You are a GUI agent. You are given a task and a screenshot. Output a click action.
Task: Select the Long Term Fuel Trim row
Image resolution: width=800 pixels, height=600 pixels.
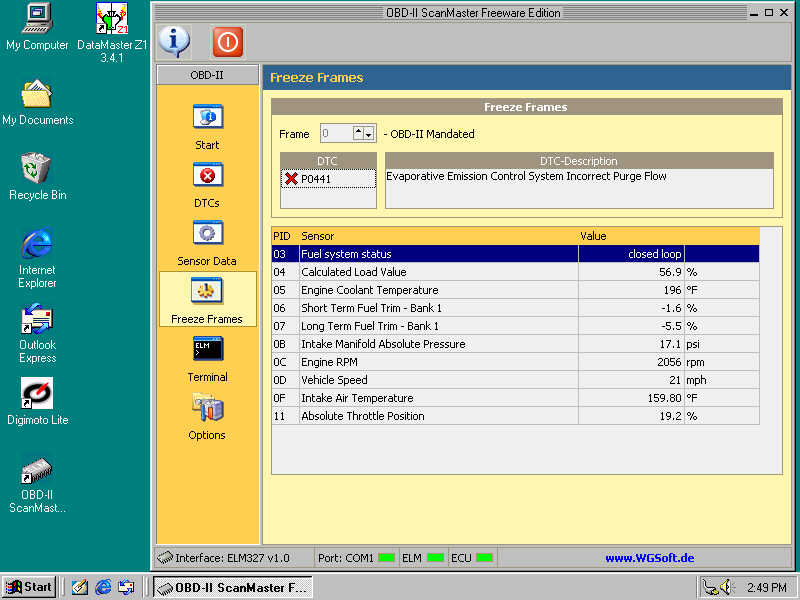pos(515,326)
